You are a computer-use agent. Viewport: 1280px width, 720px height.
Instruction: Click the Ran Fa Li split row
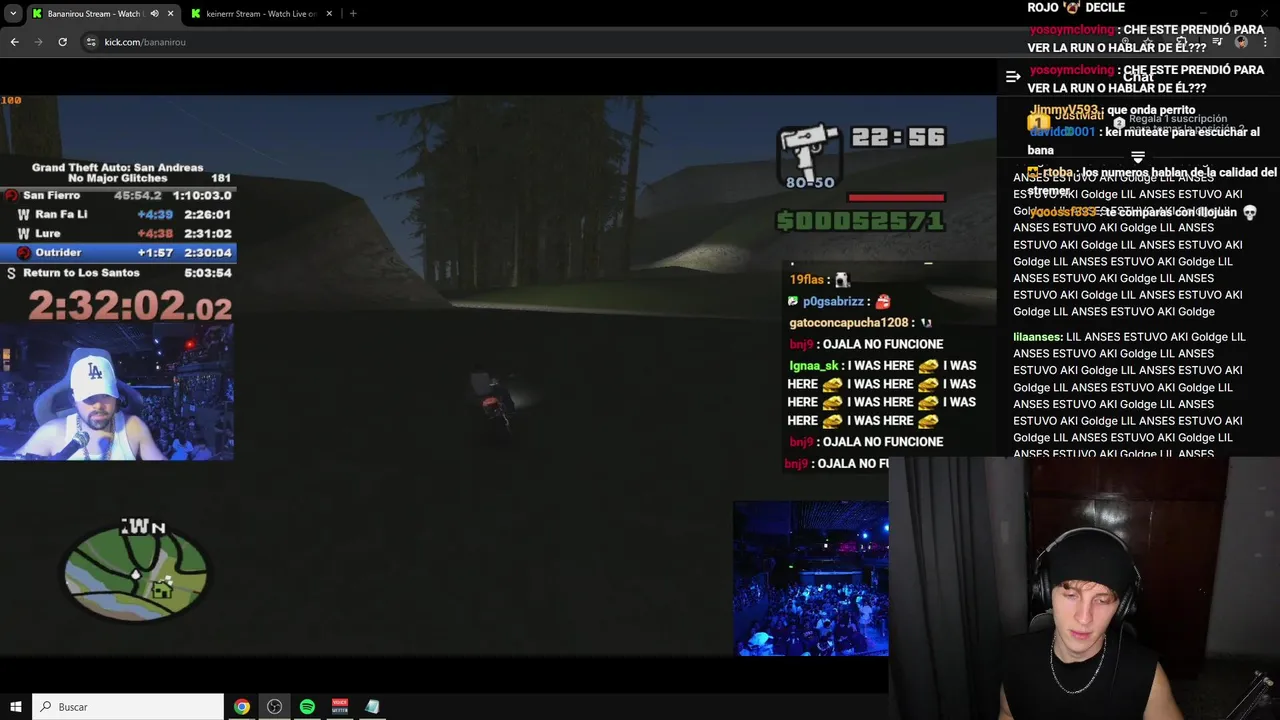coord(118,215)
